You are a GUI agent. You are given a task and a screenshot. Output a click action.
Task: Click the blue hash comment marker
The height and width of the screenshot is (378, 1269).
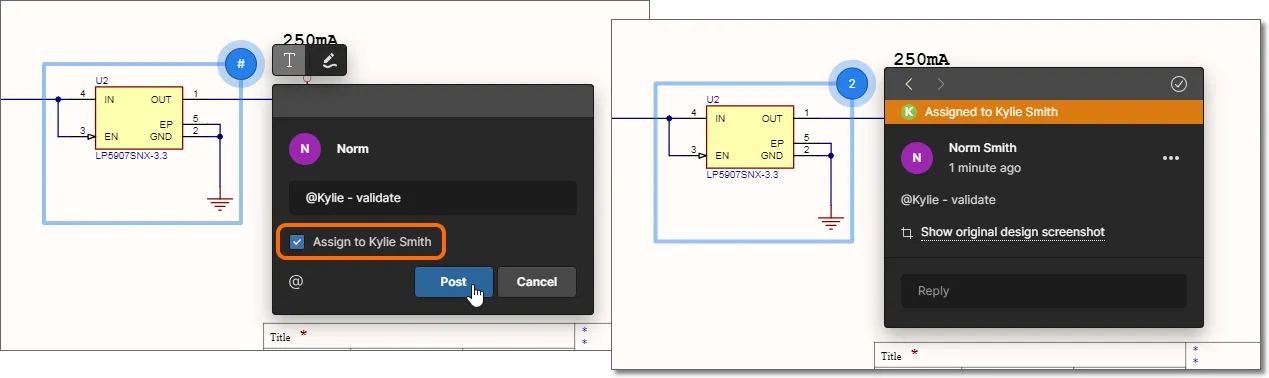pyautogui.click(x=240, y=64)
